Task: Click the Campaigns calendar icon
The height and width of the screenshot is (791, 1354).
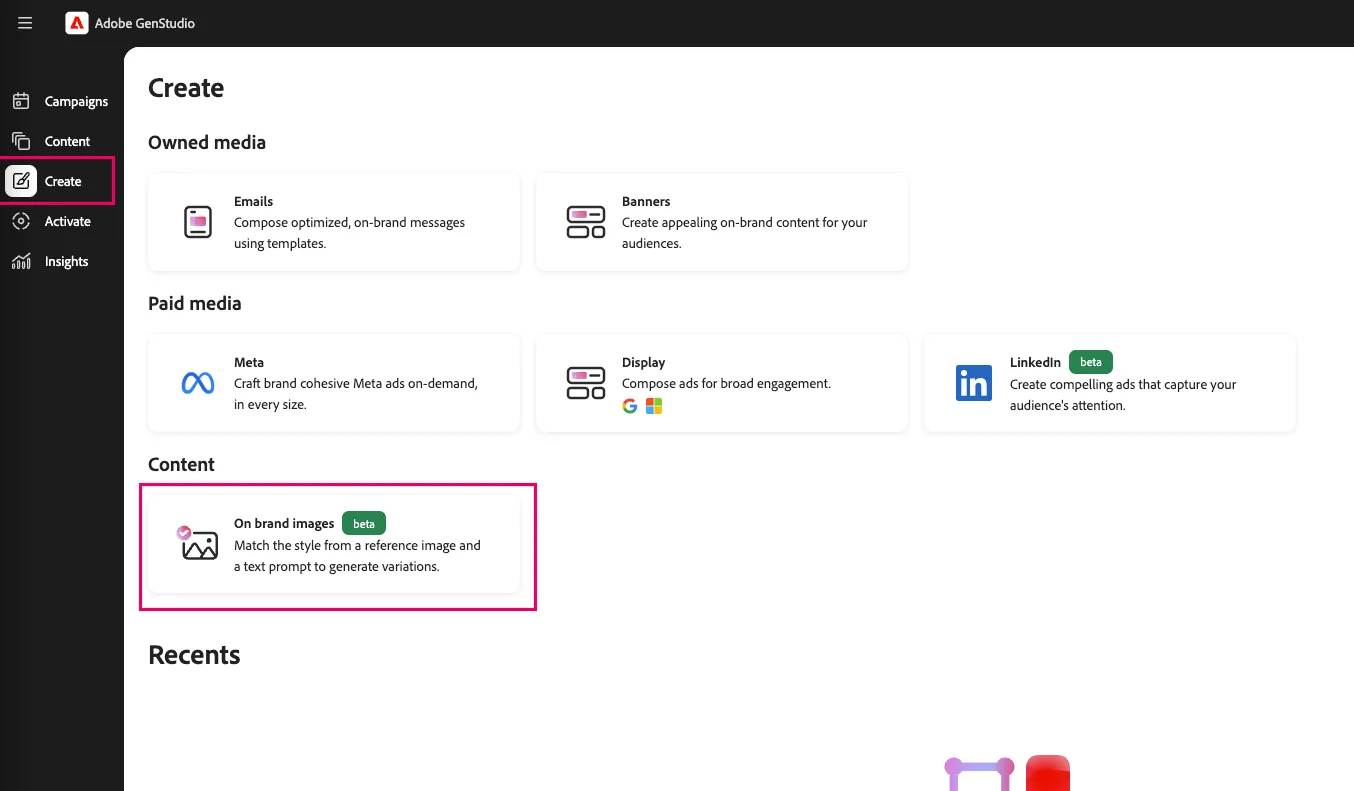Action: 21,101
